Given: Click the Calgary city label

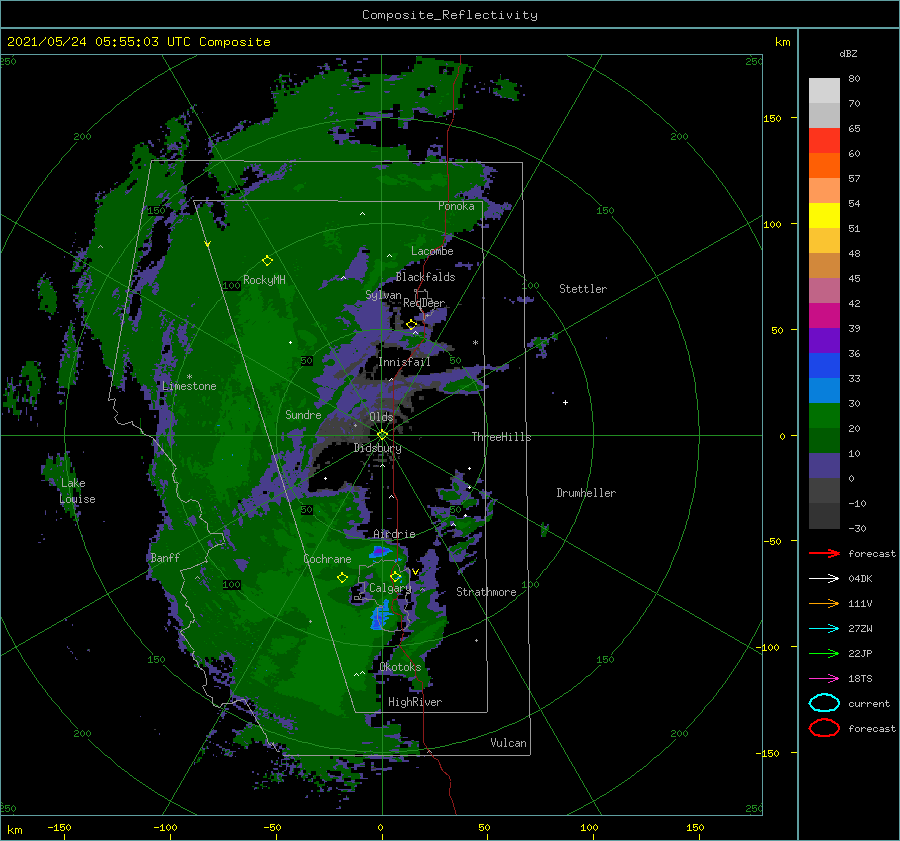Looking at the screenshot, I should click(390, 588).
